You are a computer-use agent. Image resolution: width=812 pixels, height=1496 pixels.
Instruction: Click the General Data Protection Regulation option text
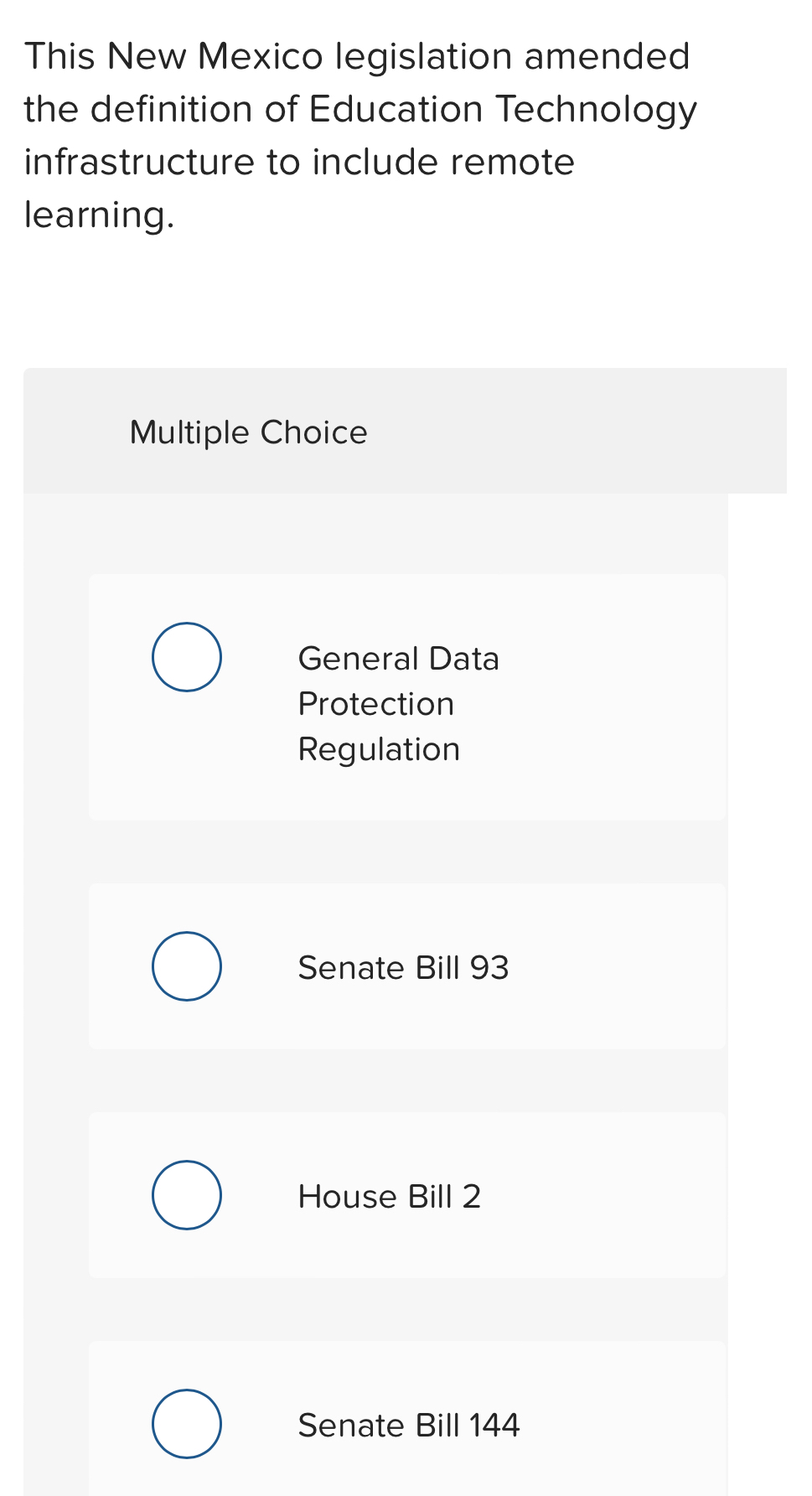[x=399, y=703]
